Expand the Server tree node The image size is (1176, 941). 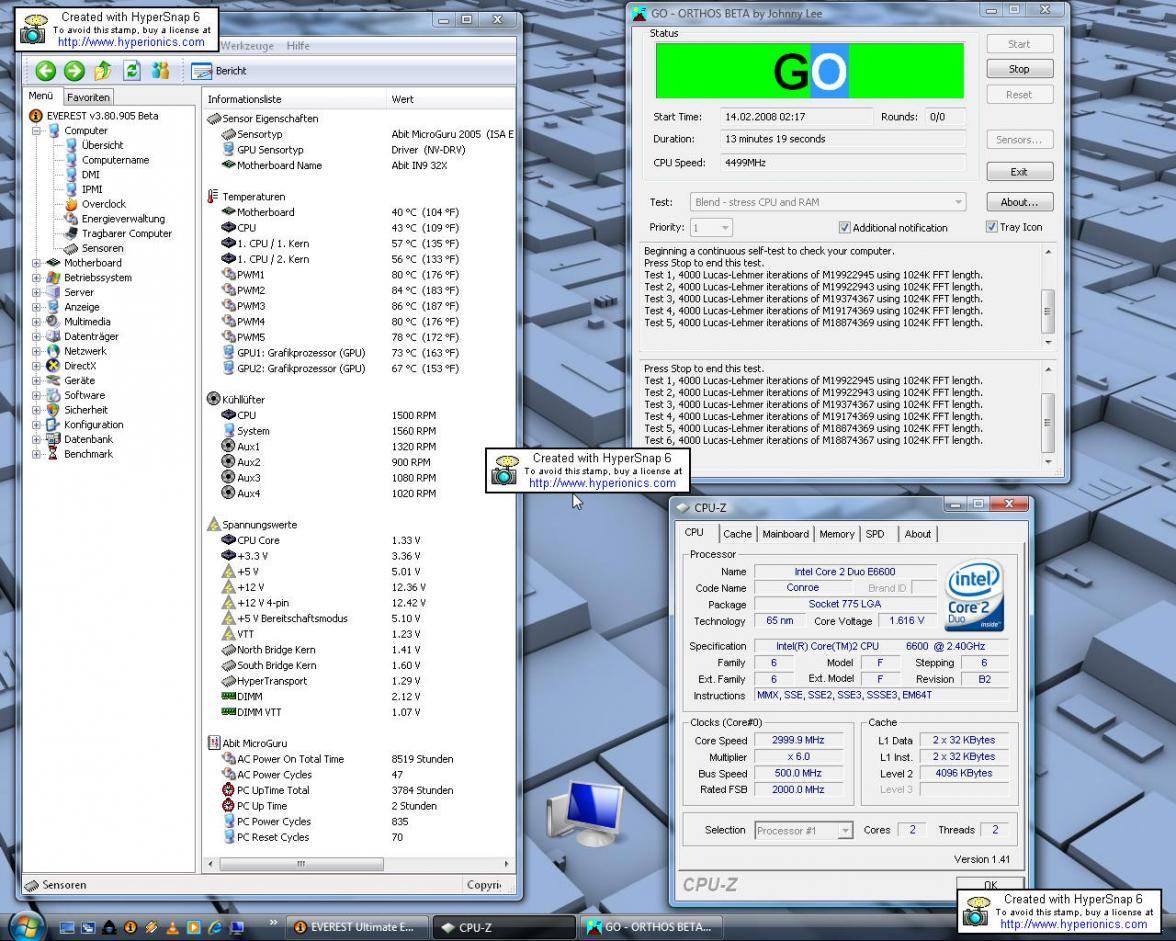coord(36,292)
